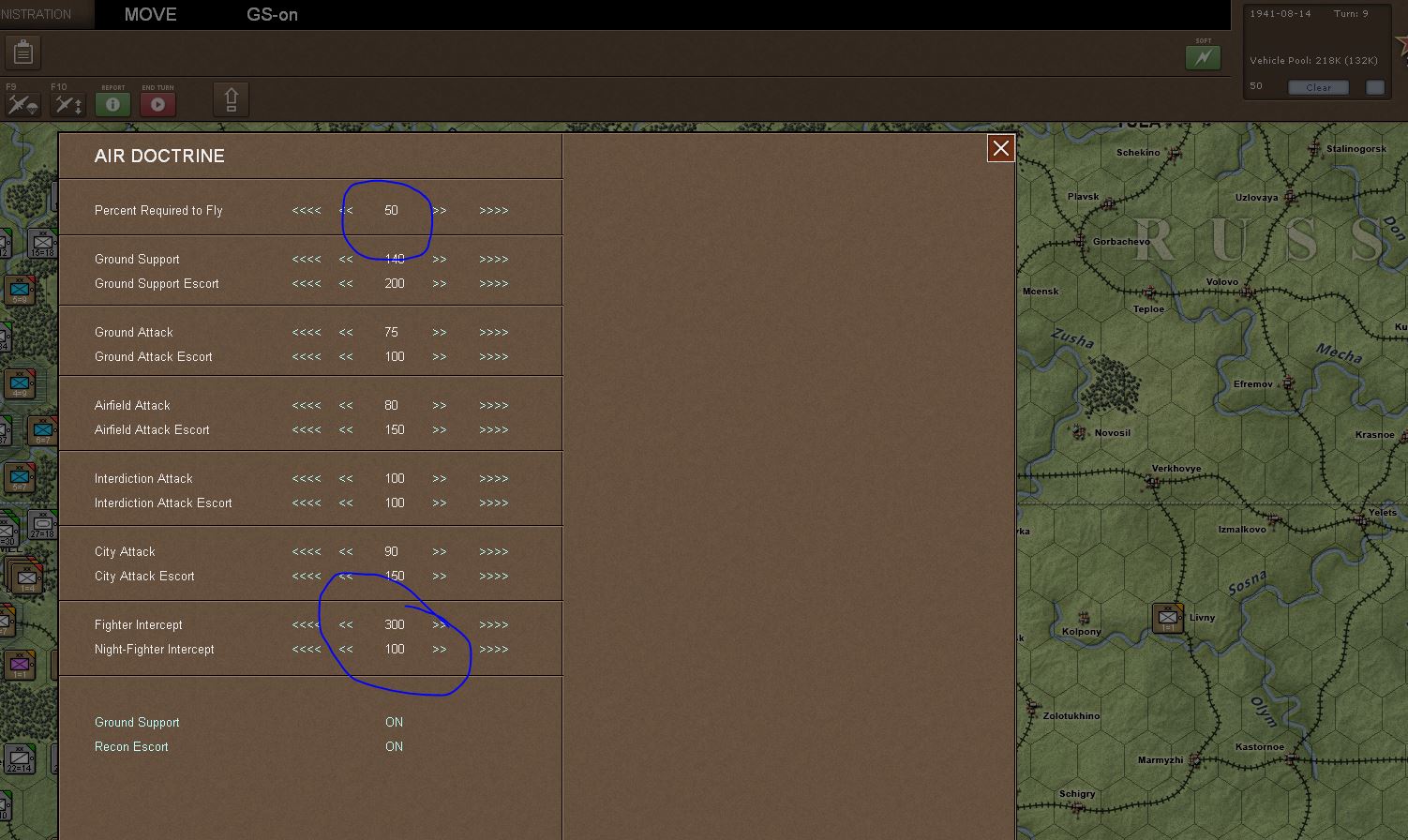Click the GS-on indicator in the top bar
The width and height of the screenshot is (1408, 840).
(272, 14)
